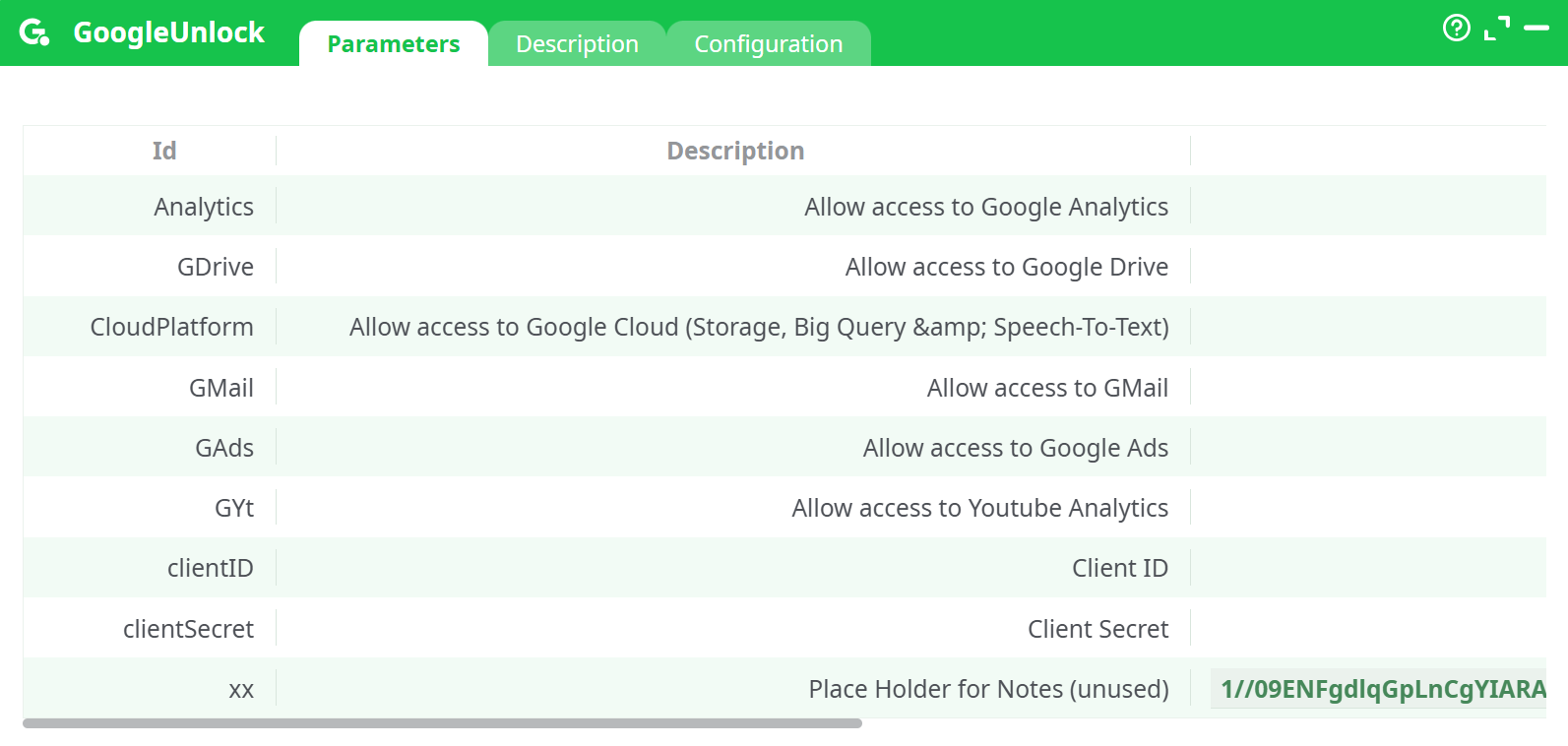Viewport: 1568px width, 746px height.
Task: Select the clientID parameter id
Action: click(211, 568)
